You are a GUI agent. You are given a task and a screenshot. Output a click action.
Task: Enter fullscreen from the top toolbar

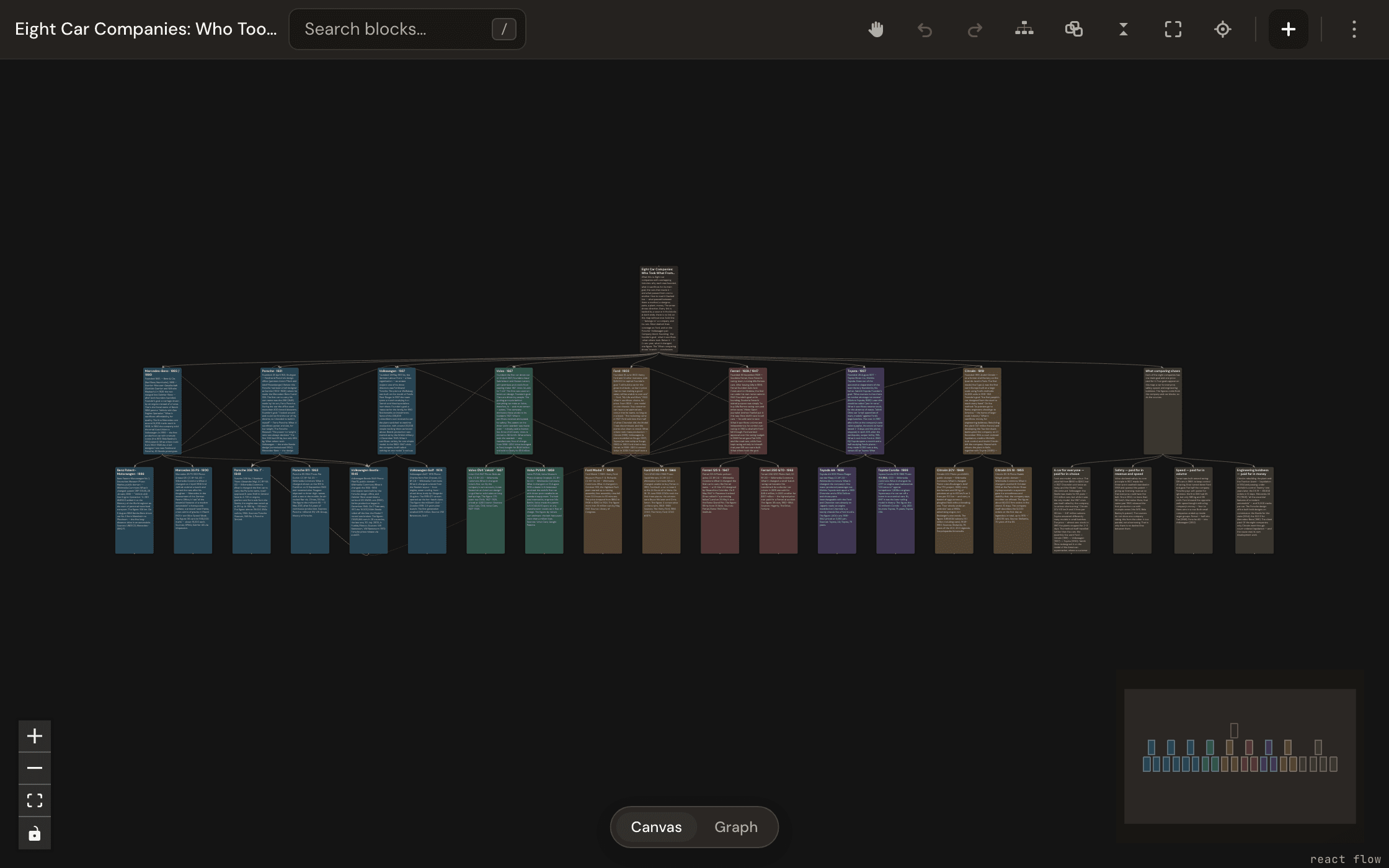click(x=1173, y=29)
